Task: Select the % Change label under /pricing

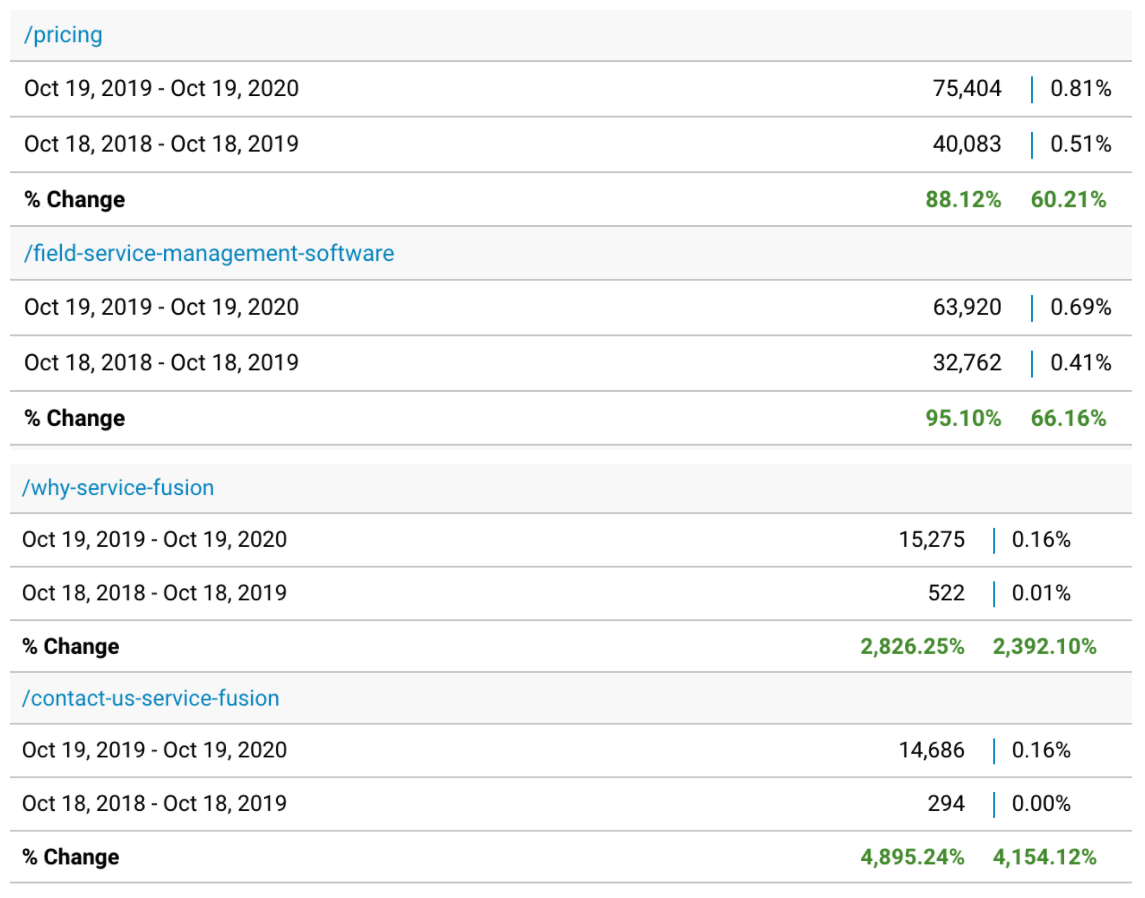Action: point(74,199)
